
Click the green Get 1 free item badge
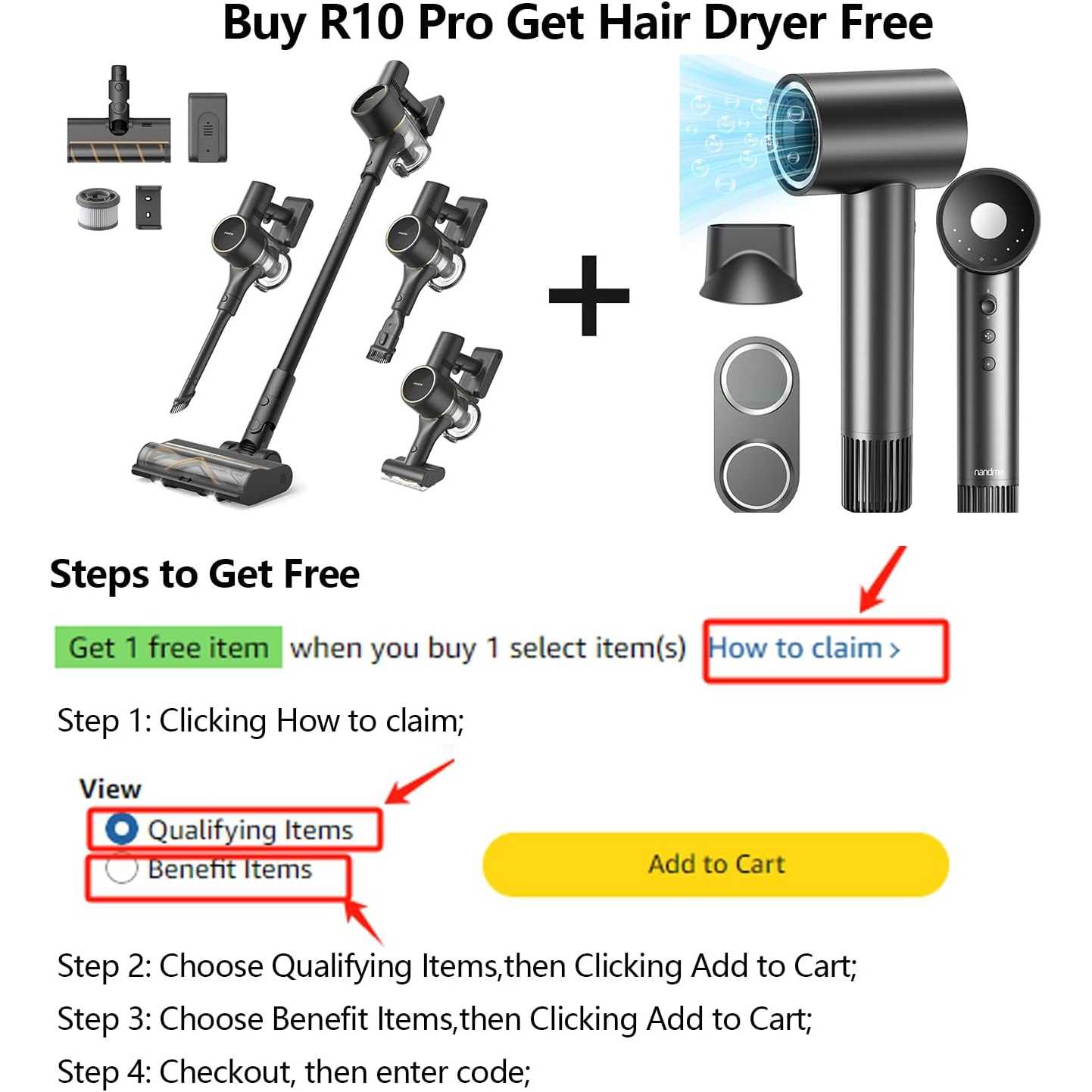(x=168, y=647)
